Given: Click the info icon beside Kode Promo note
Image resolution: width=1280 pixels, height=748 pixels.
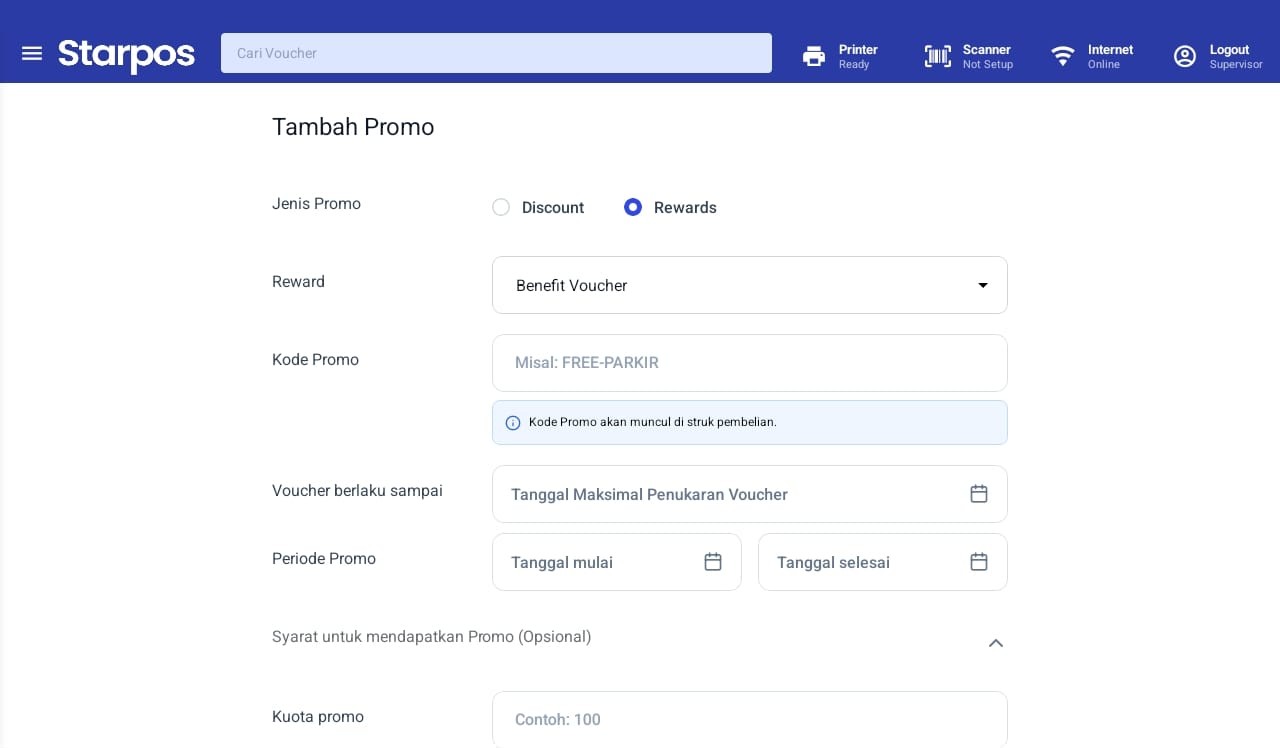Looking at the screenshot, I should point(513,423).
